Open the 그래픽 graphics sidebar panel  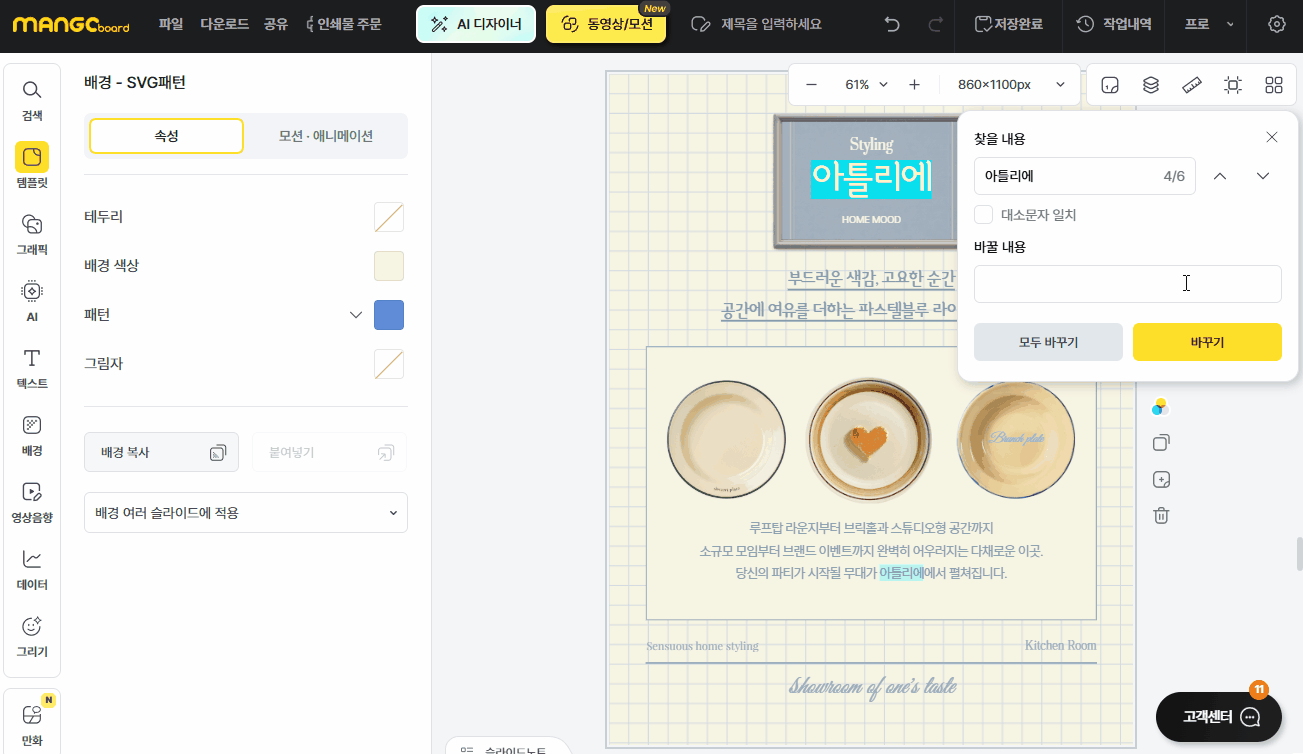pos(32,233)
